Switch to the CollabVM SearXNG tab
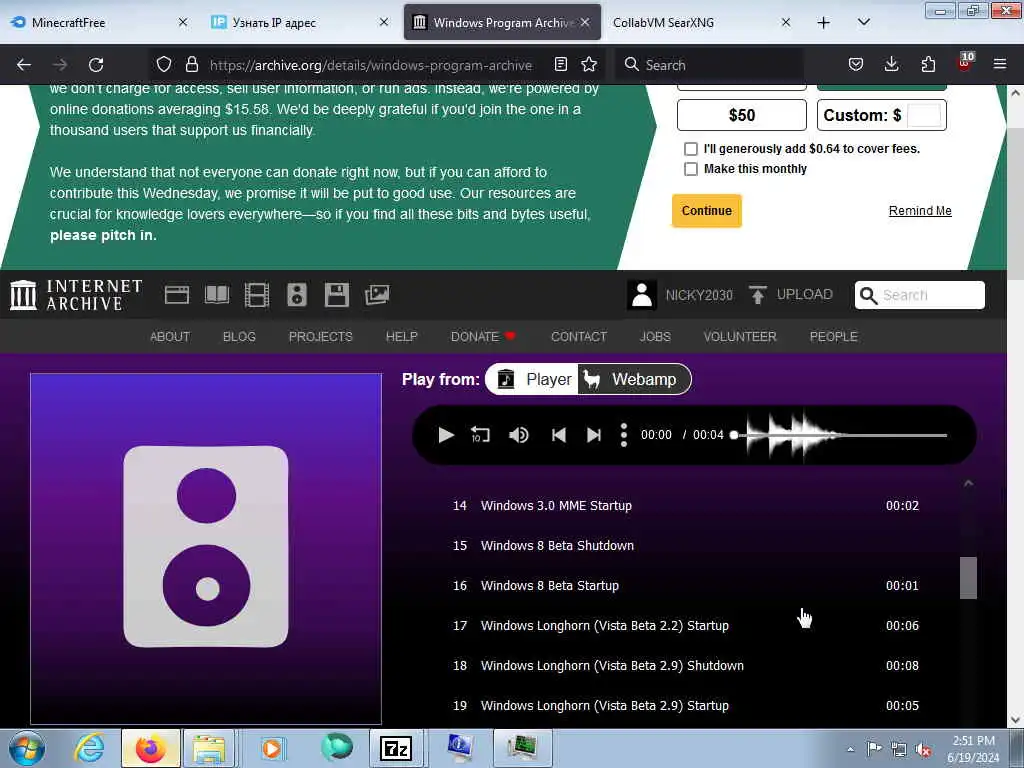This screenshot has height=768, width=1024. tap(703, 23)
